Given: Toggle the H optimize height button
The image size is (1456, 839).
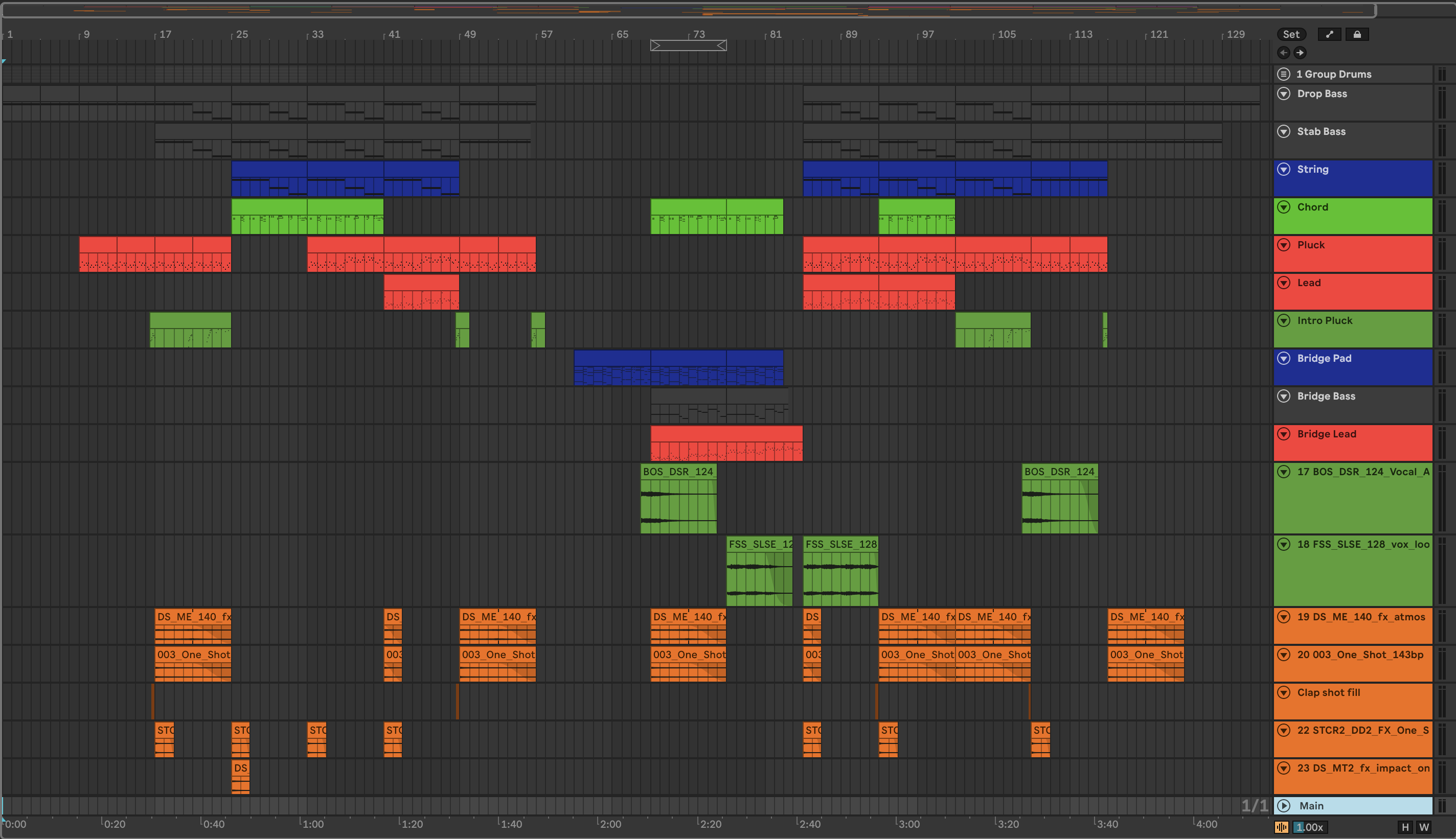Looking at the screenshot, I should tap(1405, 827).
